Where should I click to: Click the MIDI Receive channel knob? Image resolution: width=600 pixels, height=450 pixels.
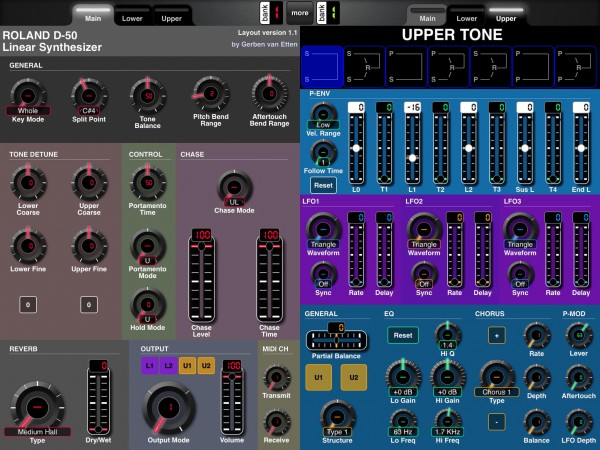(277, 422)
